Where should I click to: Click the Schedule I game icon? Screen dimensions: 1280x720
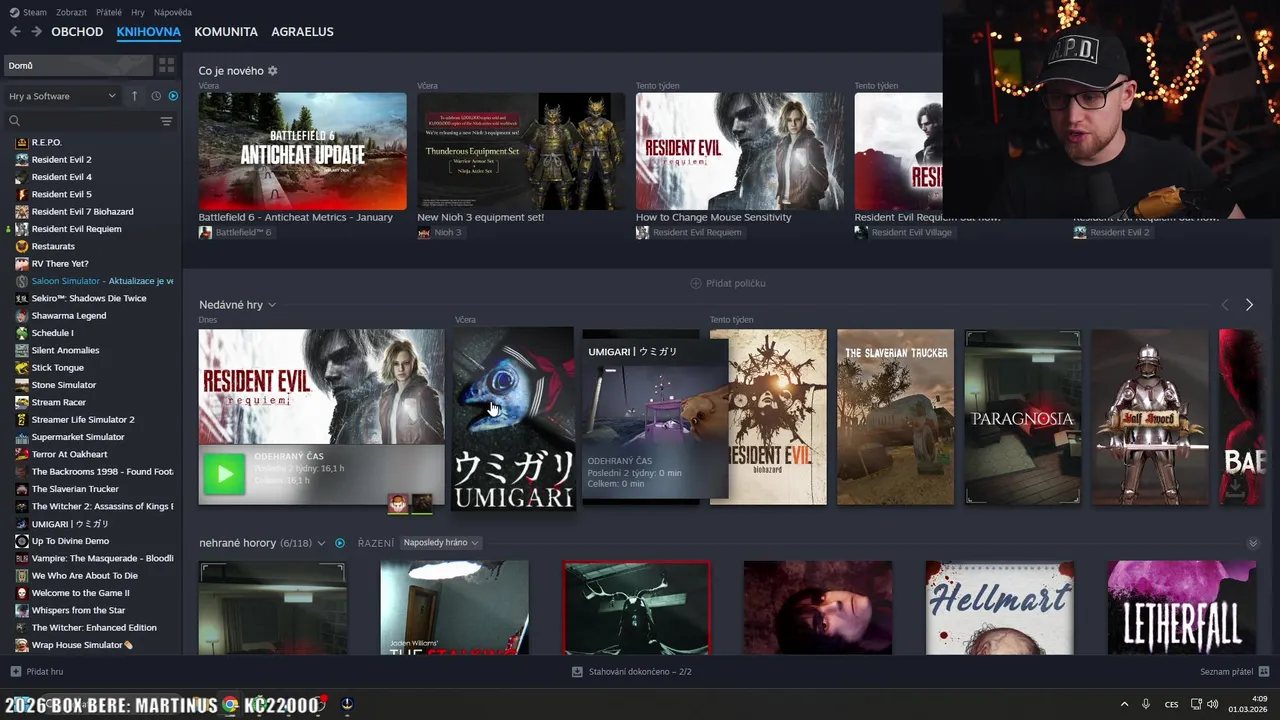click(22, 333)
